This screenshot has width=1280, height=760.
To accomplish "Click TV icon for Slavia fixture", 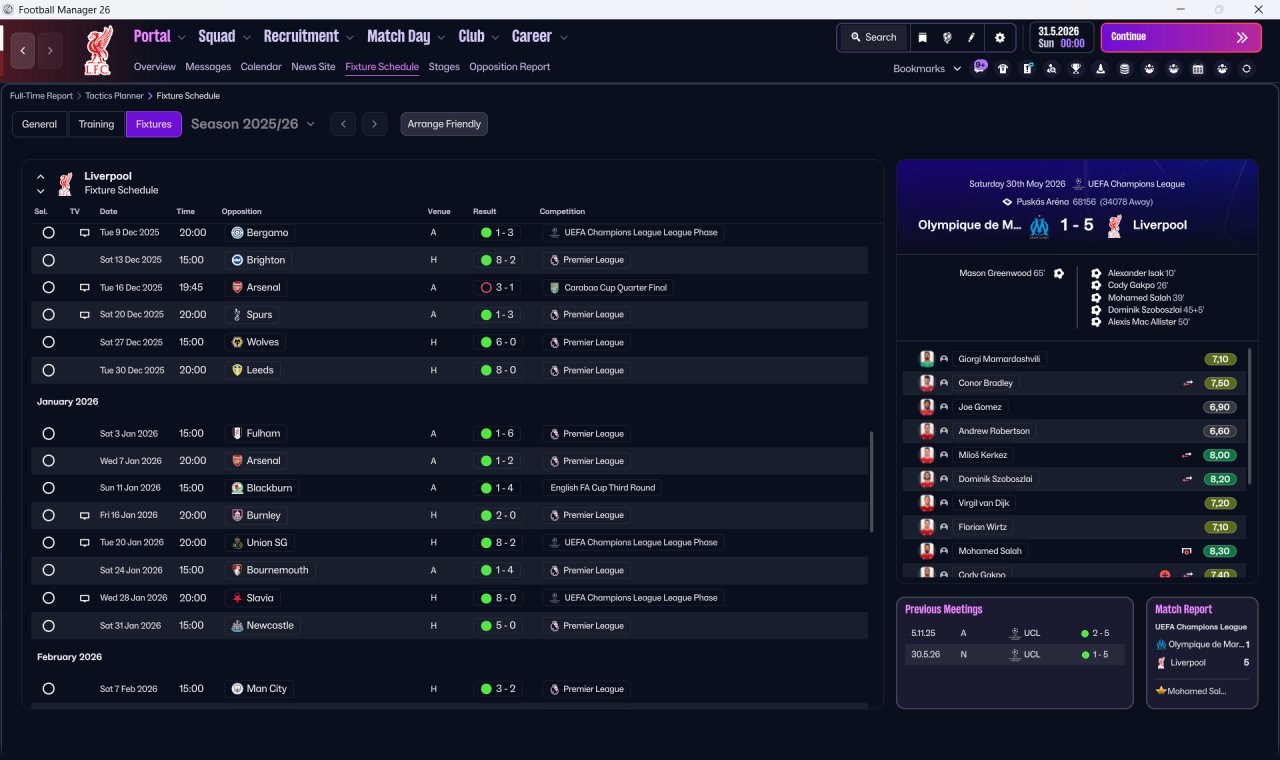I will tap(85, 598).
